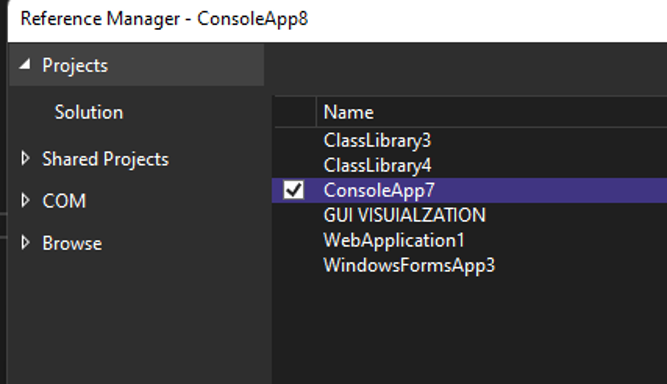Select the COM category
The width and height of the screenshot is (667, 384).
point(64,201)
